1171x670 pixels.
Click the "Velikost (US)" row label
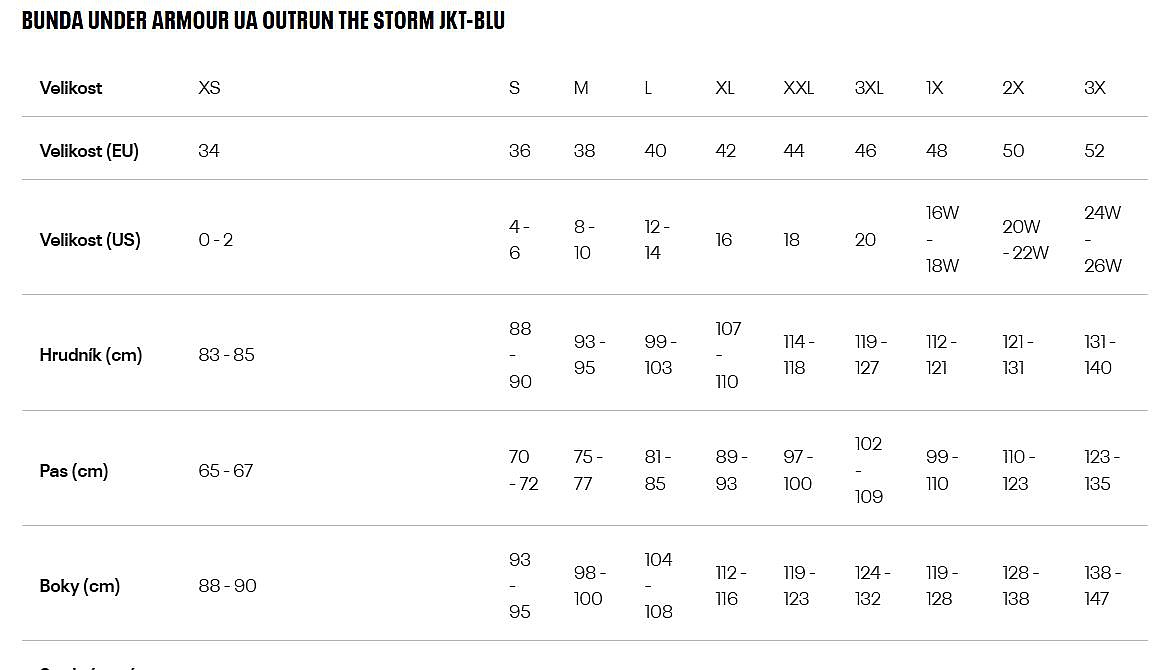(90, 240)
